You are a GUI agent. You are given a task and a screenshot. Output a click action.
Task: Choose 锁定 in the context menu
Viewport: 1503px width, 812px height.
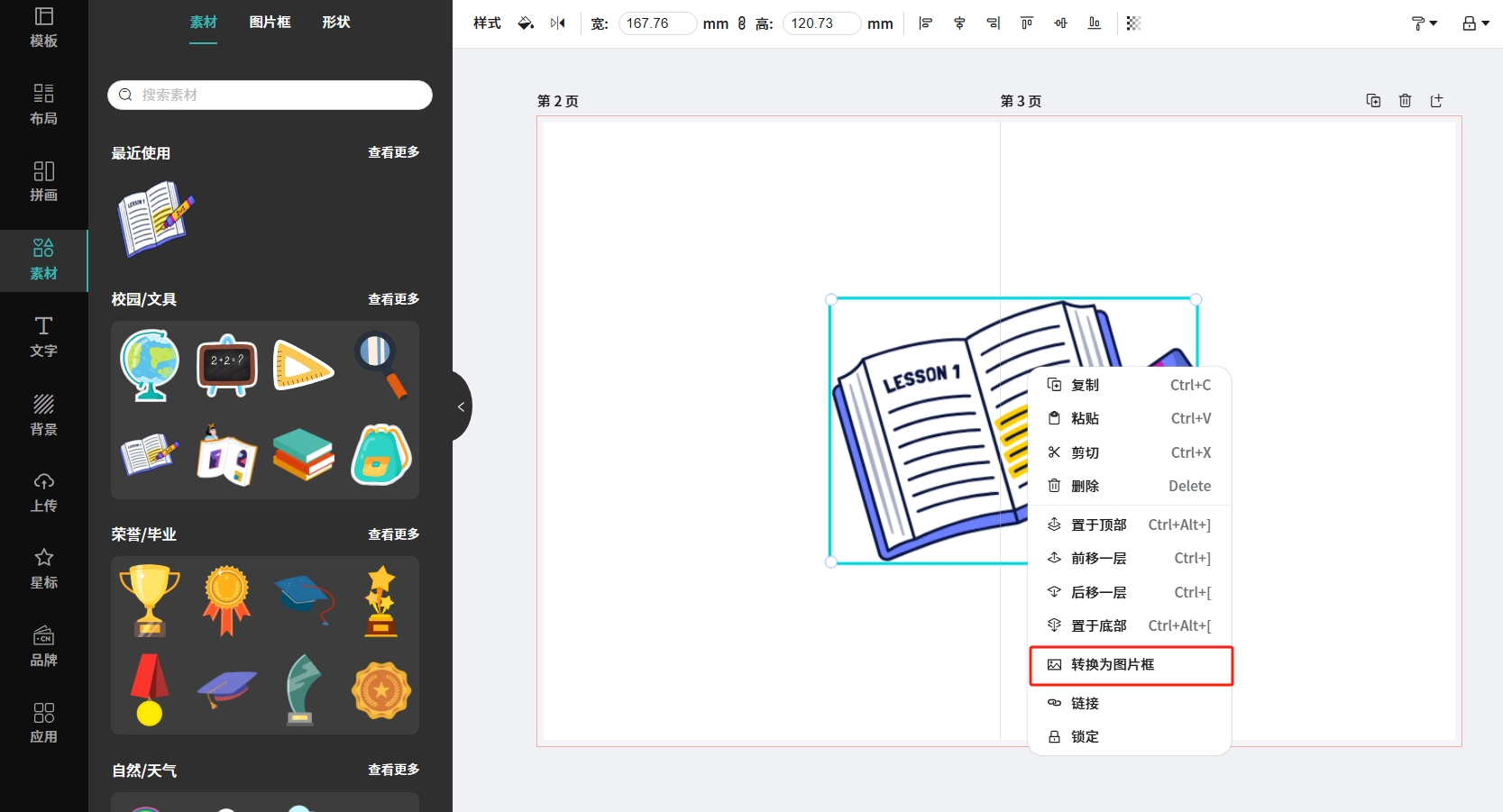click(x=1085, y=737)
